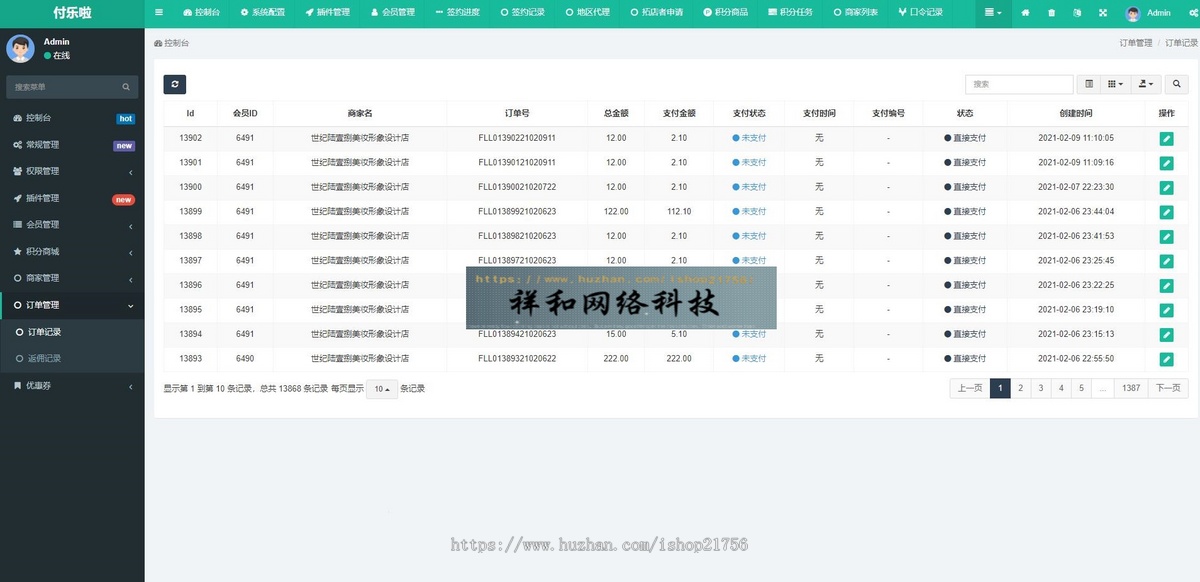Click 订单管理 breadcrumb link

(x=1135, y=44)
